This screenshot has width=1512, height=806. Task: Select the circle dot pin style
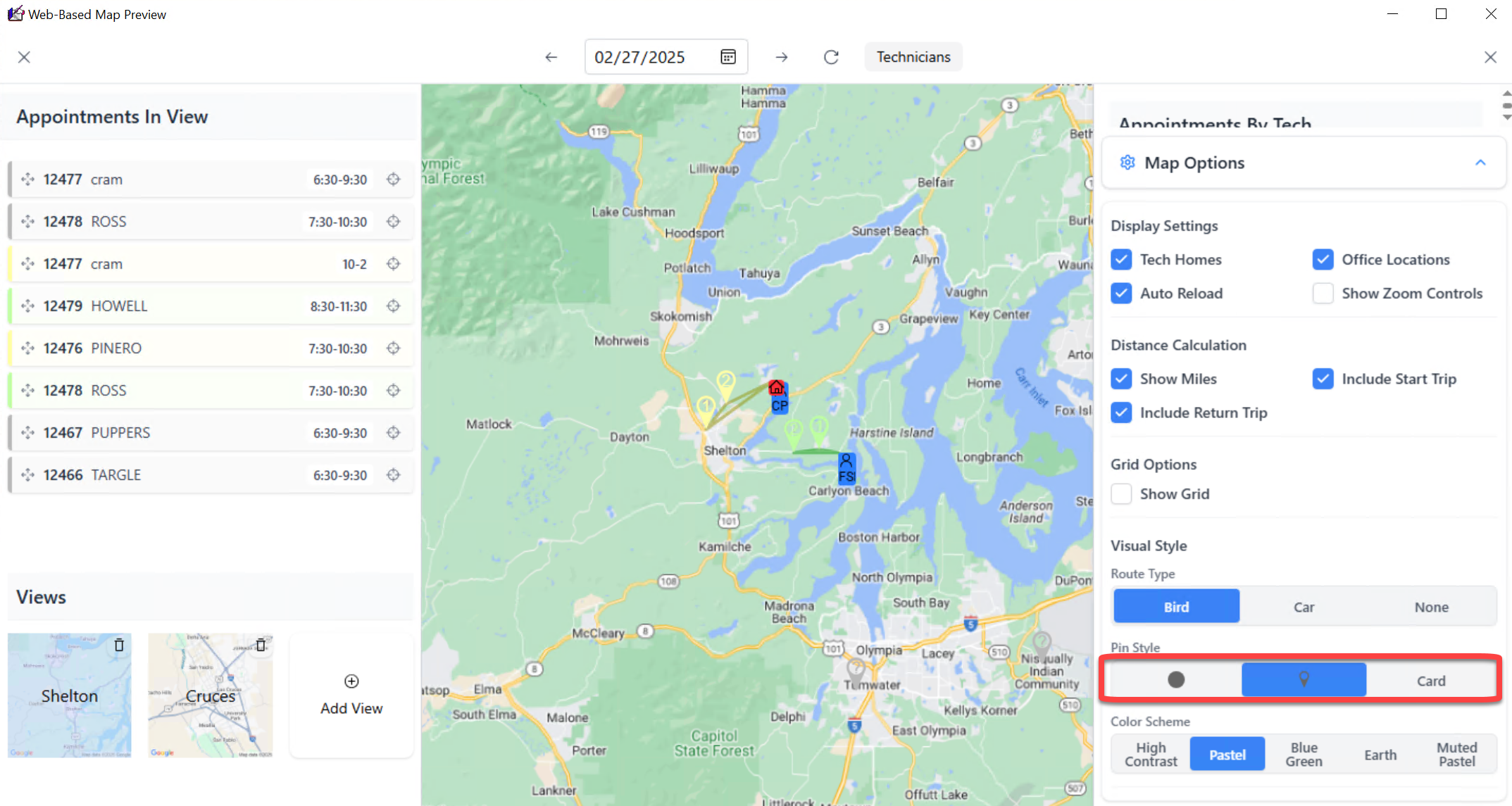pyautogui.click(x=1175, y=680)
